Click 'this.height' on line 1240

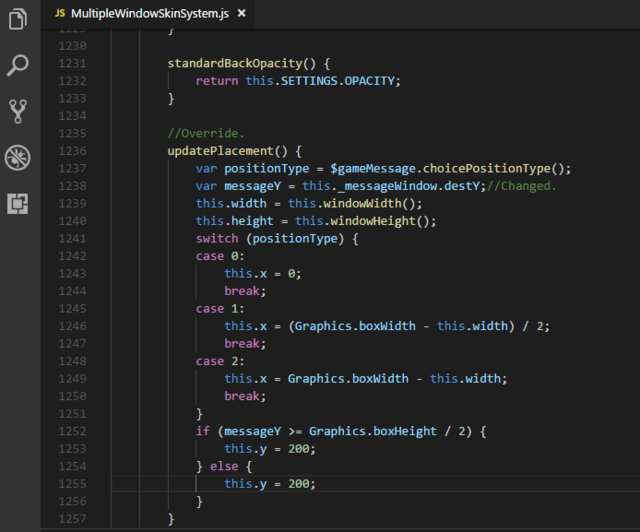[x=234, y=221]
